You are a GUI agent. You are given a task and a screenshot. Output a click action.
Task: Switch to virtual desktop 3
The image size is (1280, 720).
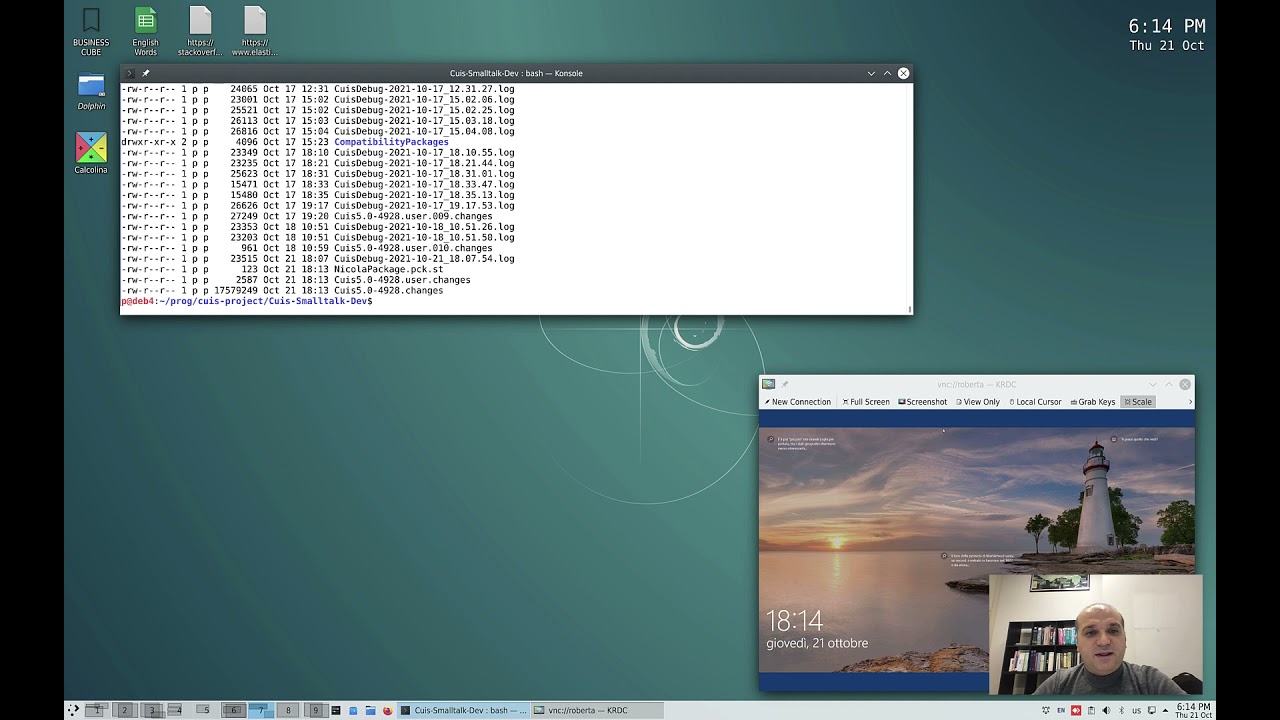pyautogui.click(x=152, y=710)
